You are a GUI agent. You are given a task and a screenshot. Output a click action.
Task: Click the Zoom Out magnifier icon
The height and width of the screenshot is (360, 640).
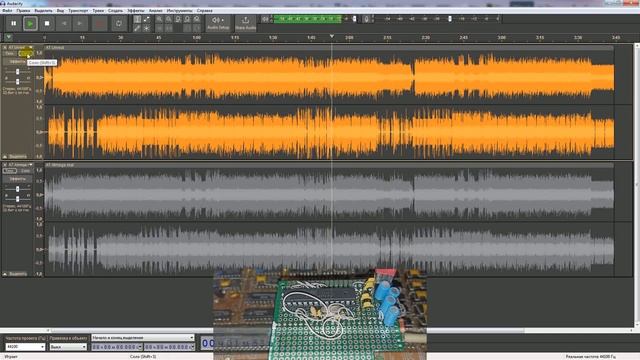[x=169, y=19]
